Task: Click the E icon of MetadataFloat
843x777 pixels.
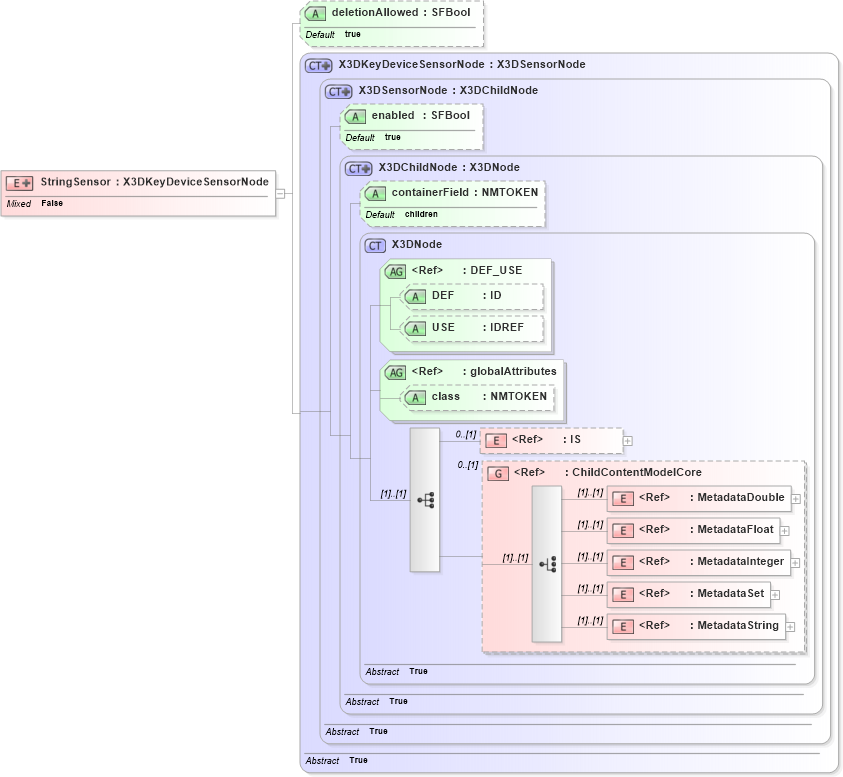Action: (x=623, y=531)
